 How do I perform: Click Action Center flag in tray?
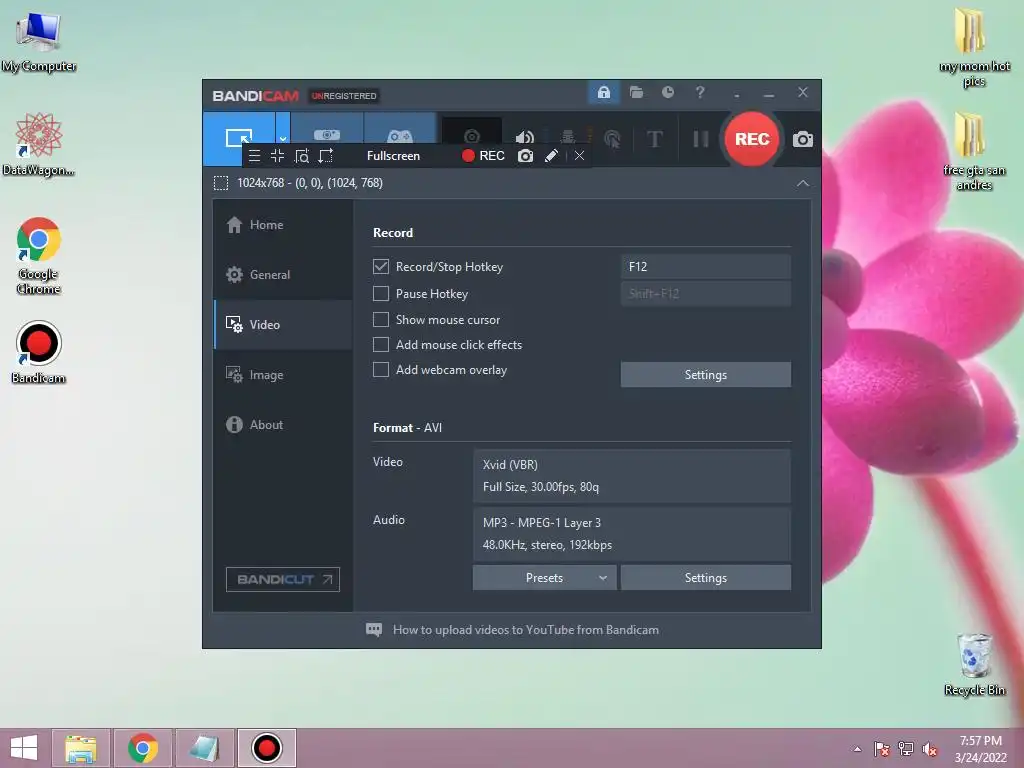click(x=881, y=749)
